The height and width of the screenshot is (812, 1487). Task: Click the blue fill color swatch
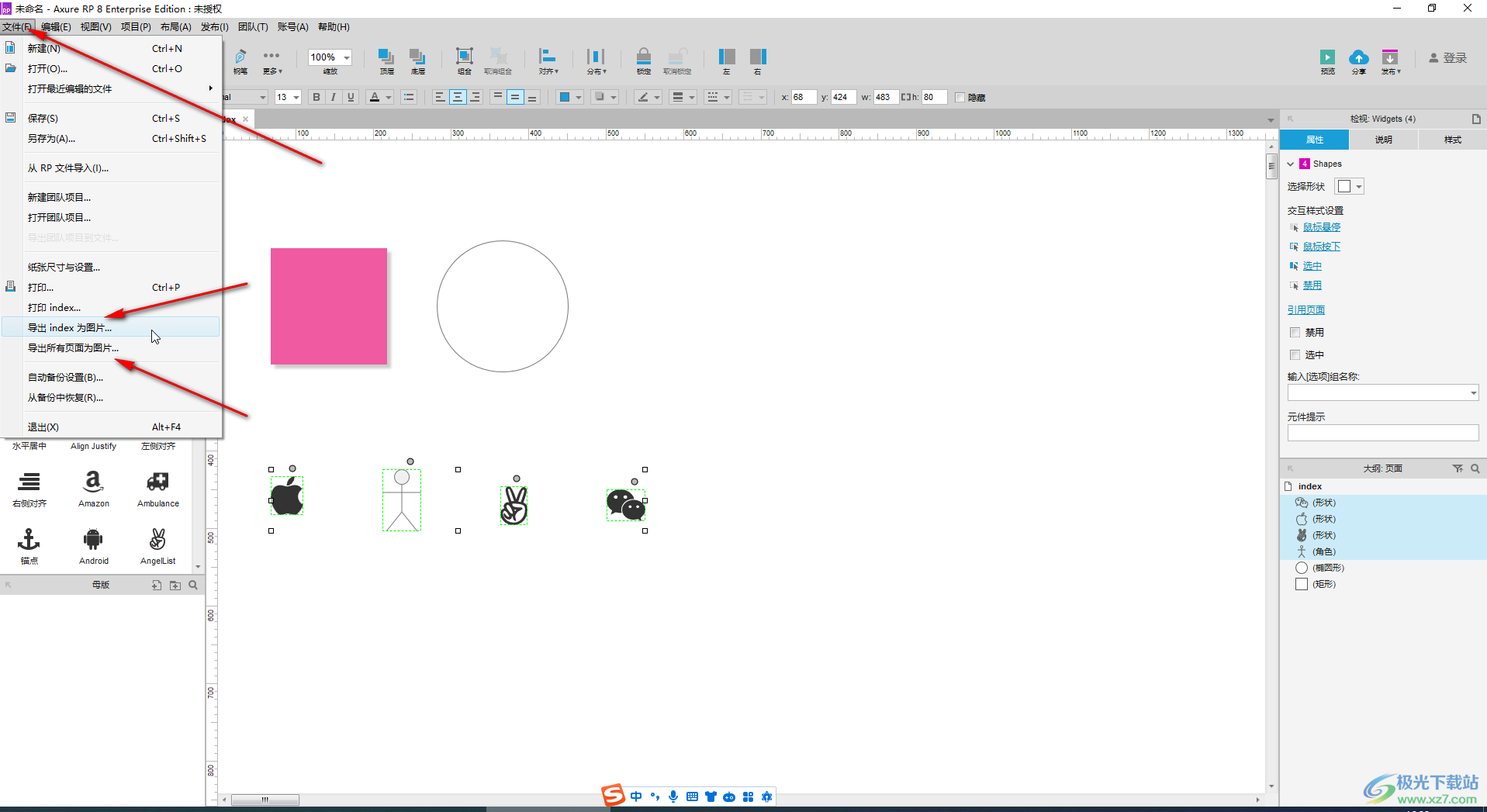coord(565,97)
